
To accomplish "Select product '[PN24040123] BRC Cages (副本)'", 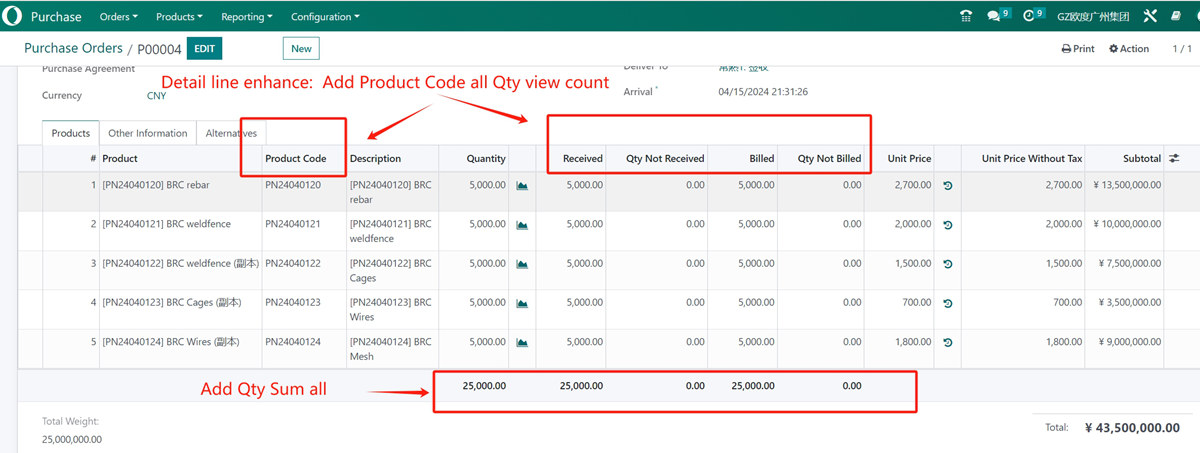I will (171, 303).
